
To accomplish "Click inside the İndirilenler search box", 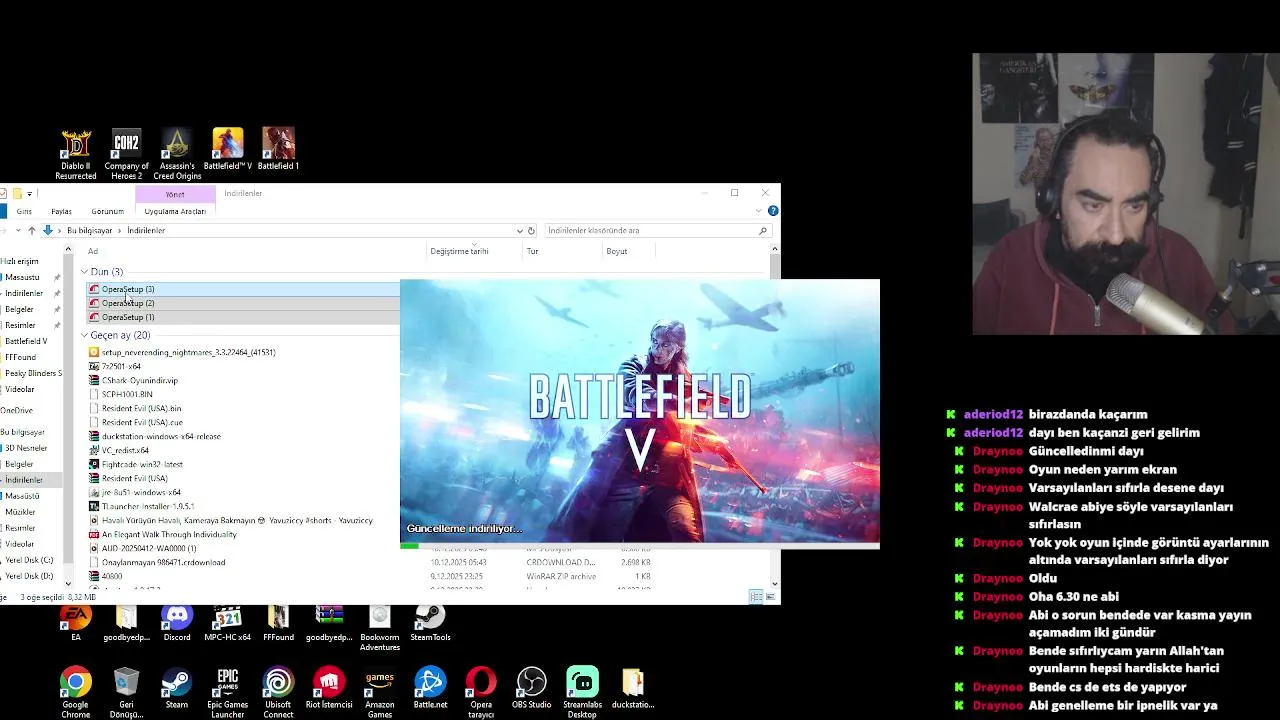I will pyautogui.click(x=657, y=230).
